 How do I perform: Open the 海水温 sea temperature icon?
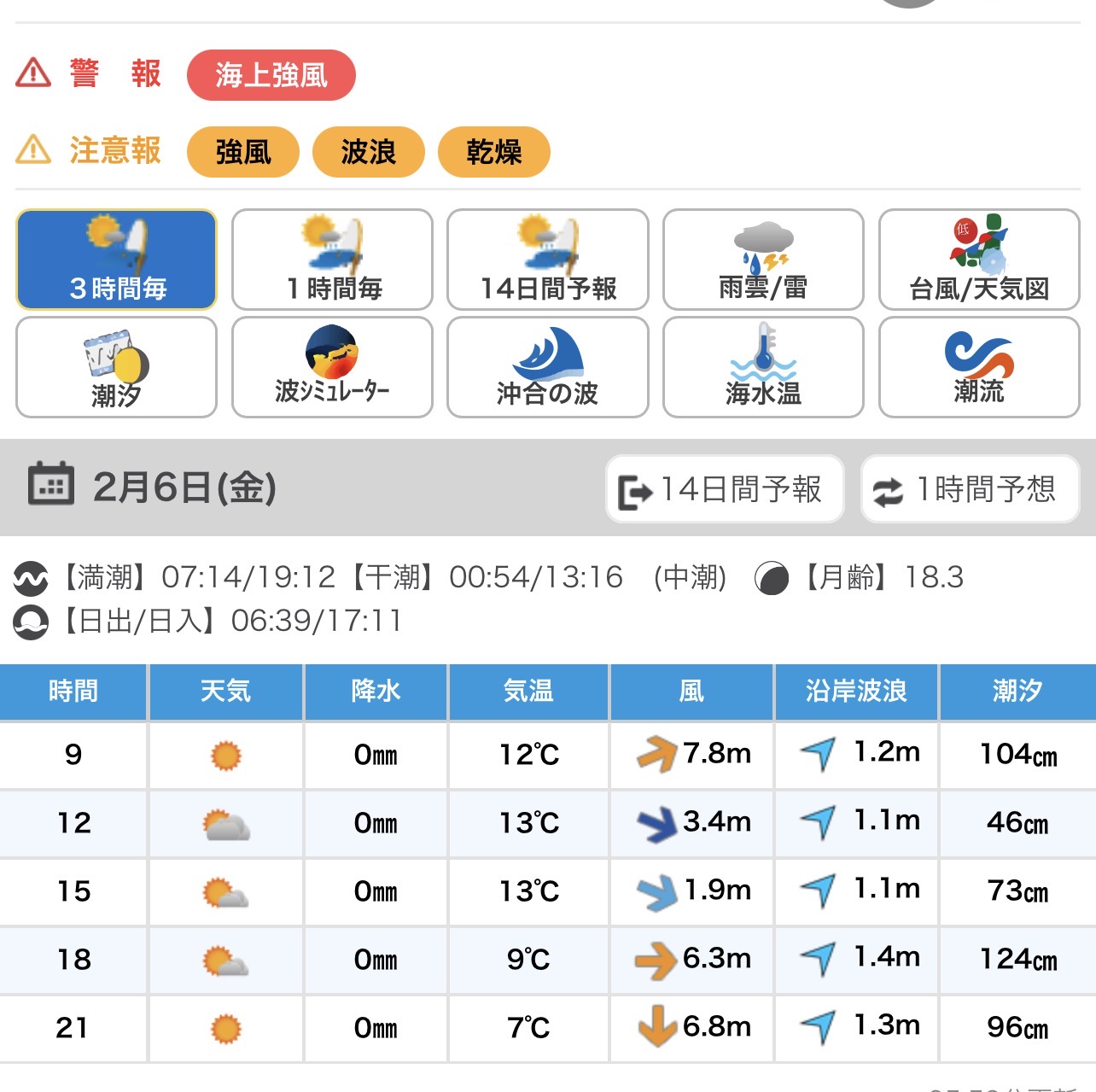(x=763, y=367)
